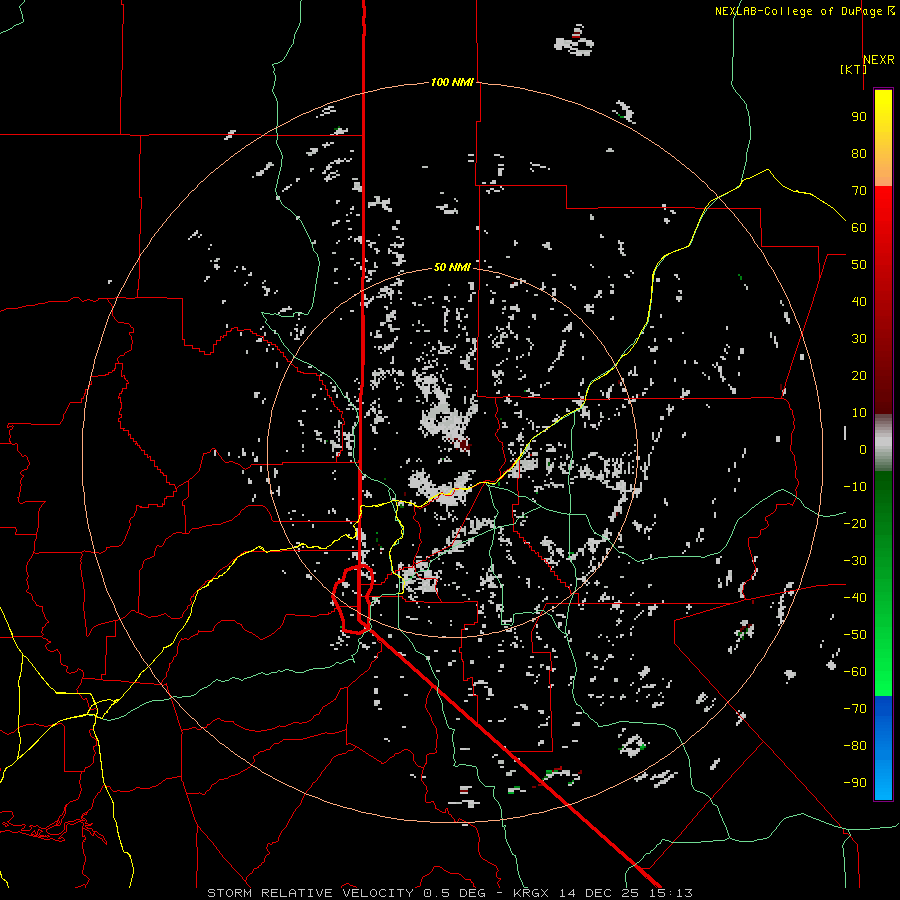Image resolution: width=900 pixels, height=900 pixels.
Task: Click the 50 value on the velocity scale
Action: point(859,265)
